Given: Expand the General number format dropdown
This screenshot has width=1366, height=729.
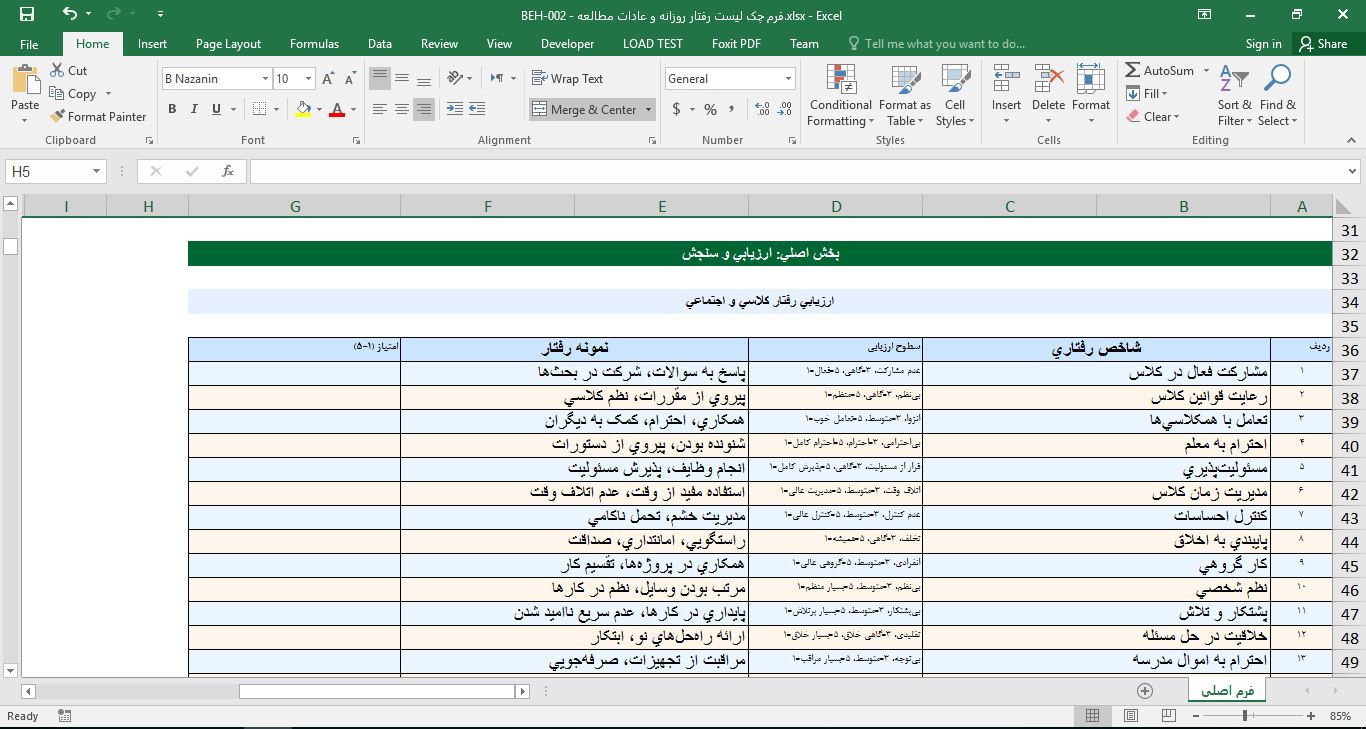Looking at the screenshot, I should pos(789,79).
